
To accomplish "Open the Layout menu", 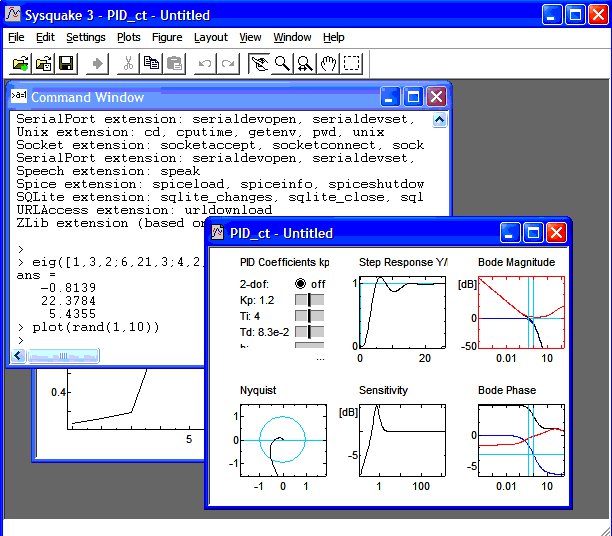I will (x=211, y=37).
